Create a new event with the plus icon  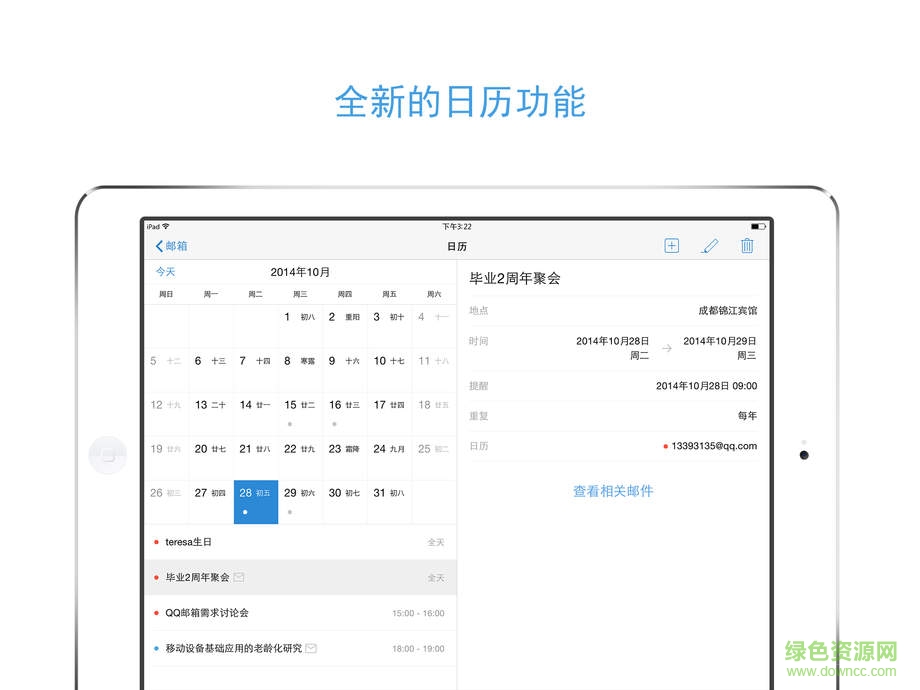pos(671,245)
